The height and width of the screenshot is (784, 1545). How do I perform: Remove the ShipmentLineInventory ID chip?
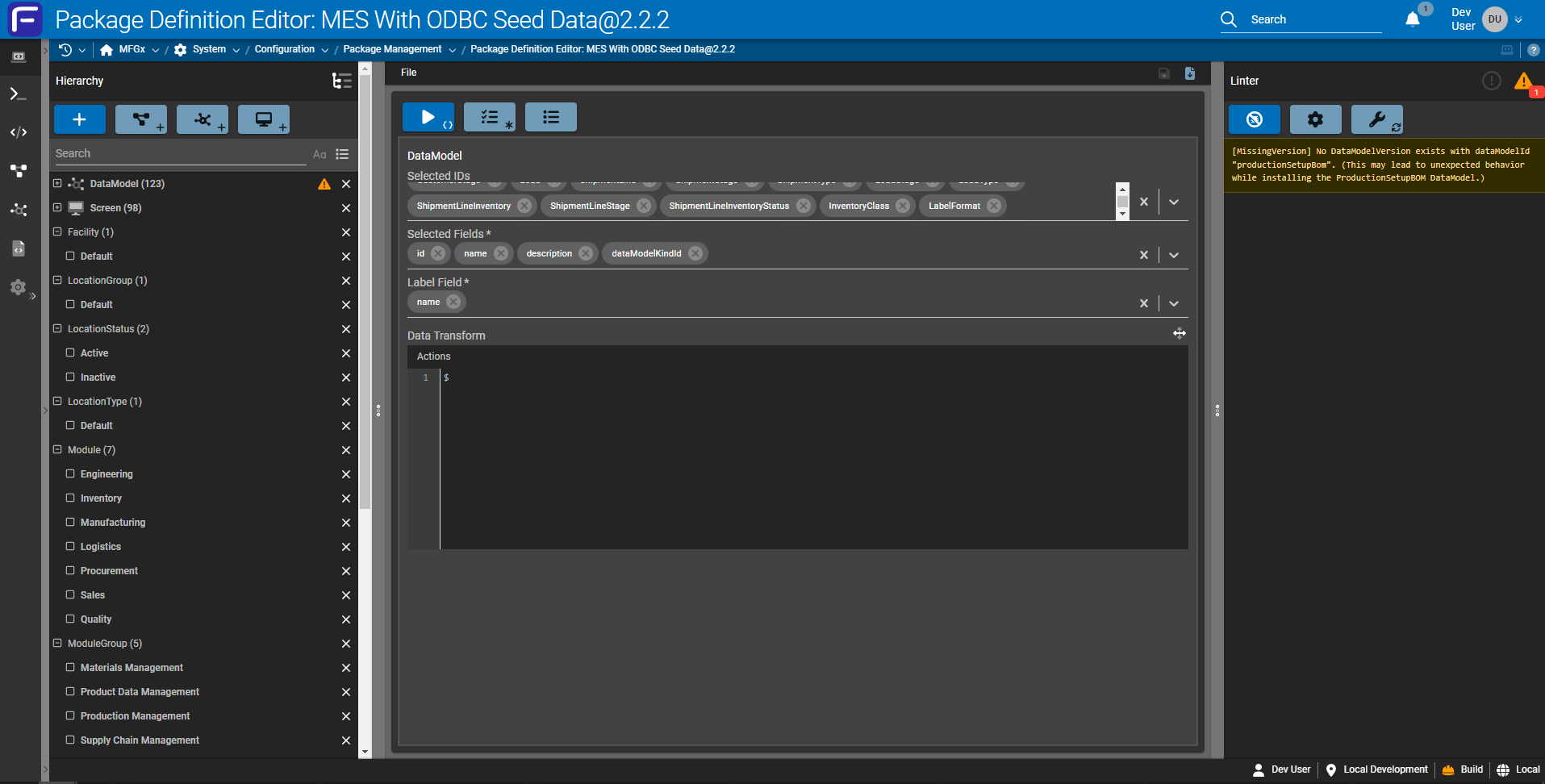pos(524,206)
